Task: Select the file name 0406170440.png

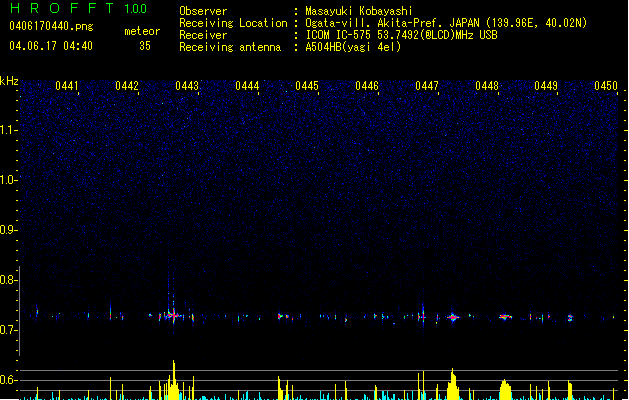Action: [x=51, y=26]
